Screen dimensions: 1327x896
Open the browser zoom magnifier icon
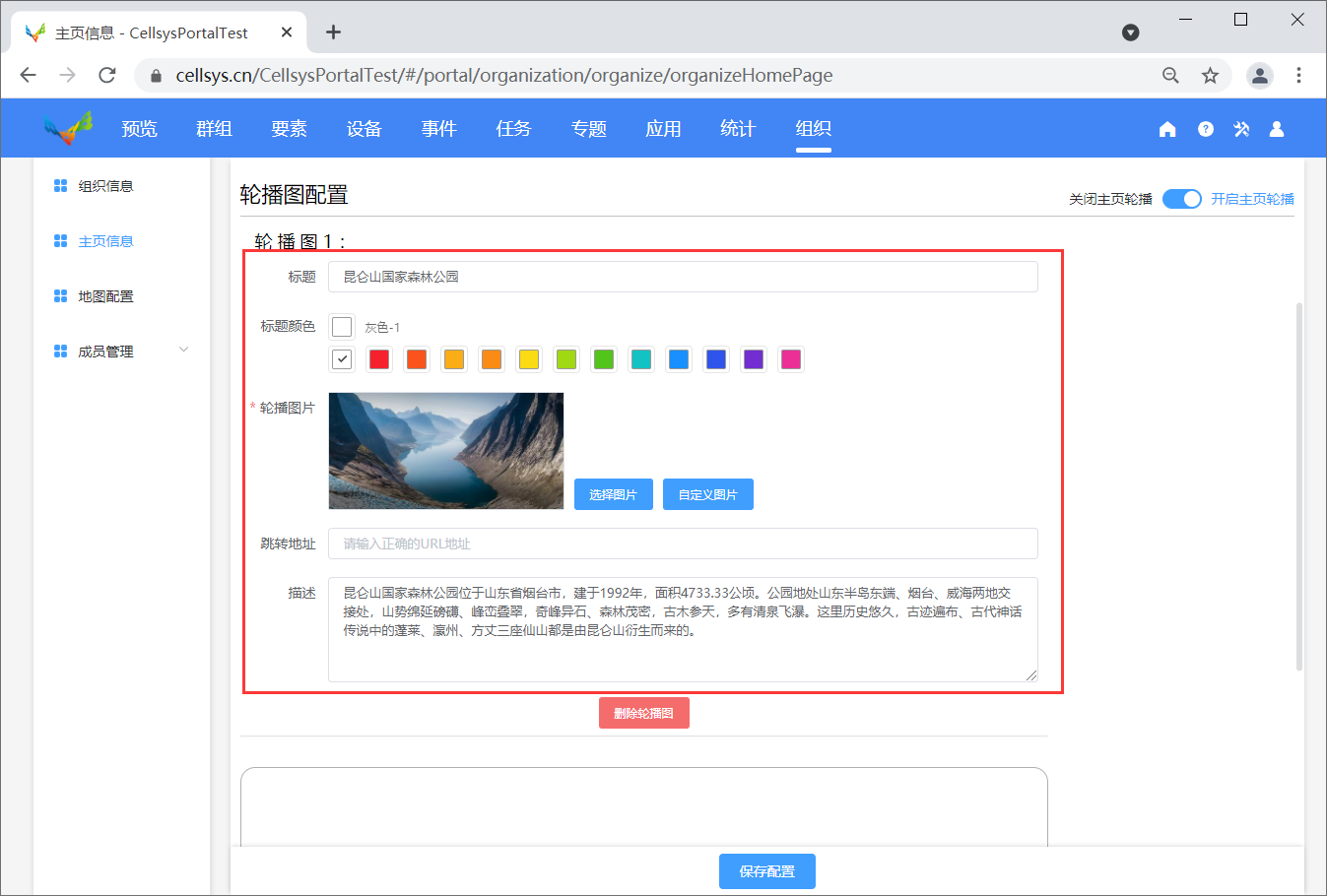(x=1170, y=76)
